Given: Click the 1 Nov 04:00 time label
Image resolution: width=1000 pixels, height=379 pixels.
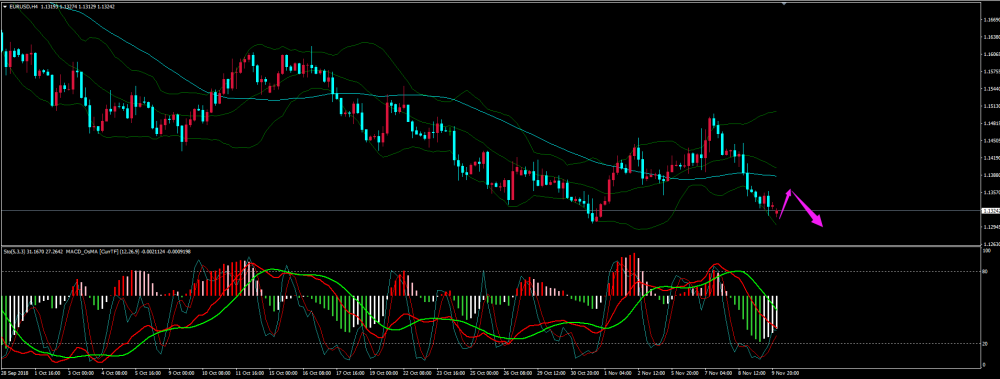Looking at the screenshot, I should [x=617, y=373].
